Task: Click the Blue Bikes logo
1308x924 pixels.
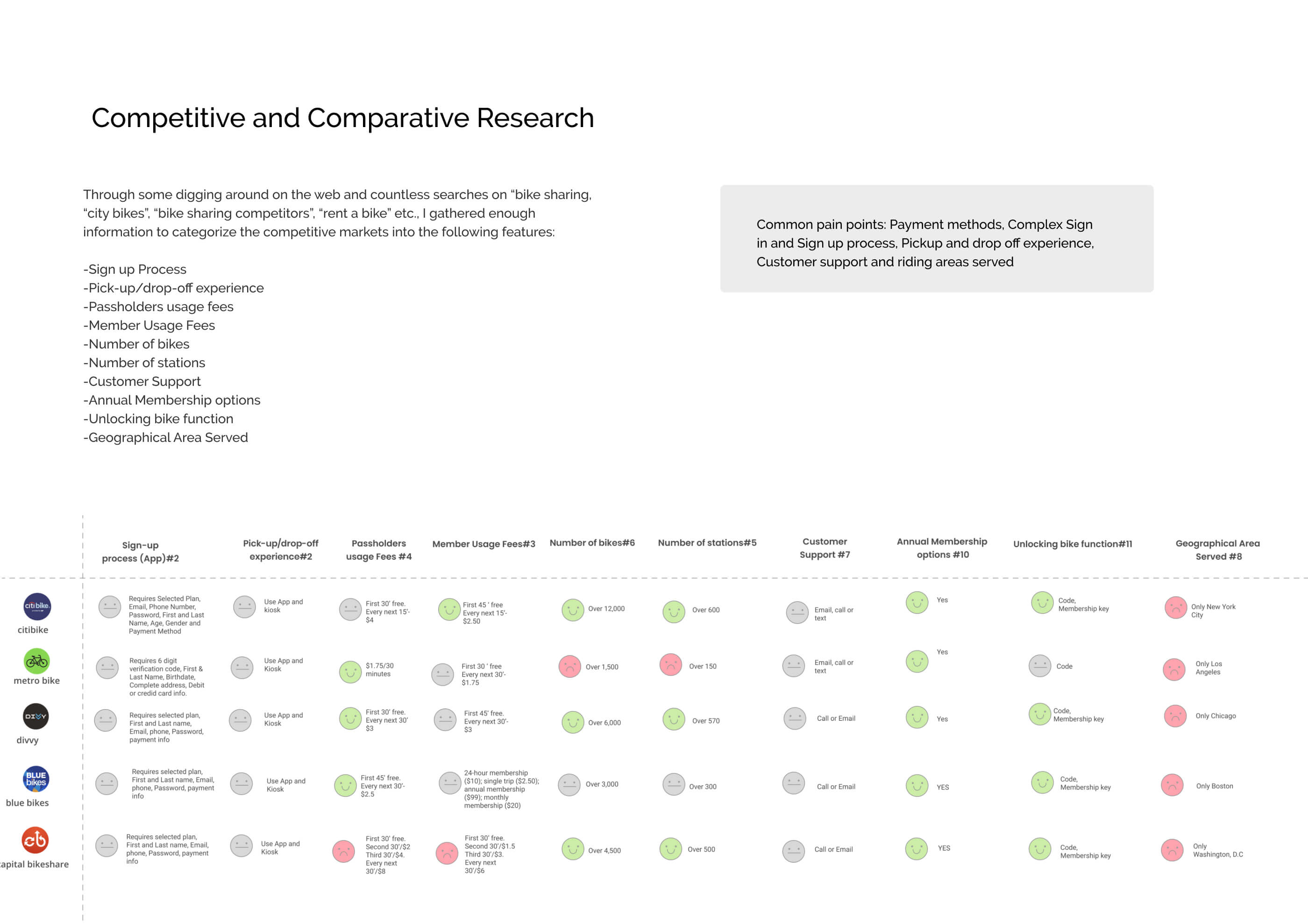Action: pos(36,779)
